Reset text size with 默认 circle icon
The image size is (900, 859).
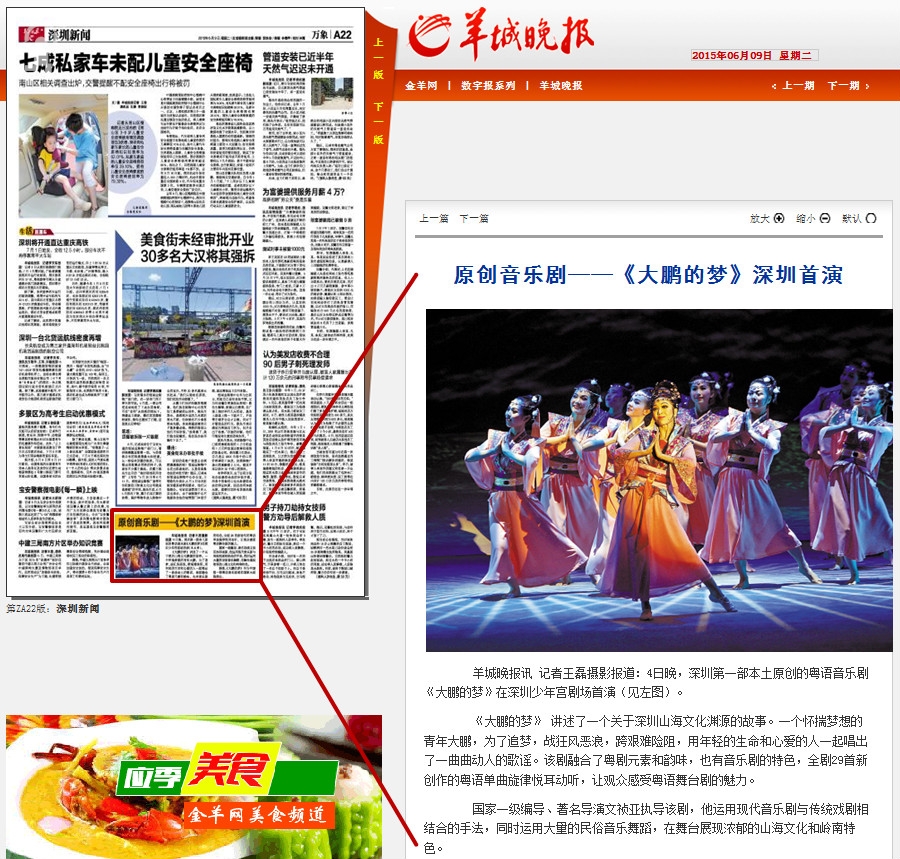pos(871,219)
